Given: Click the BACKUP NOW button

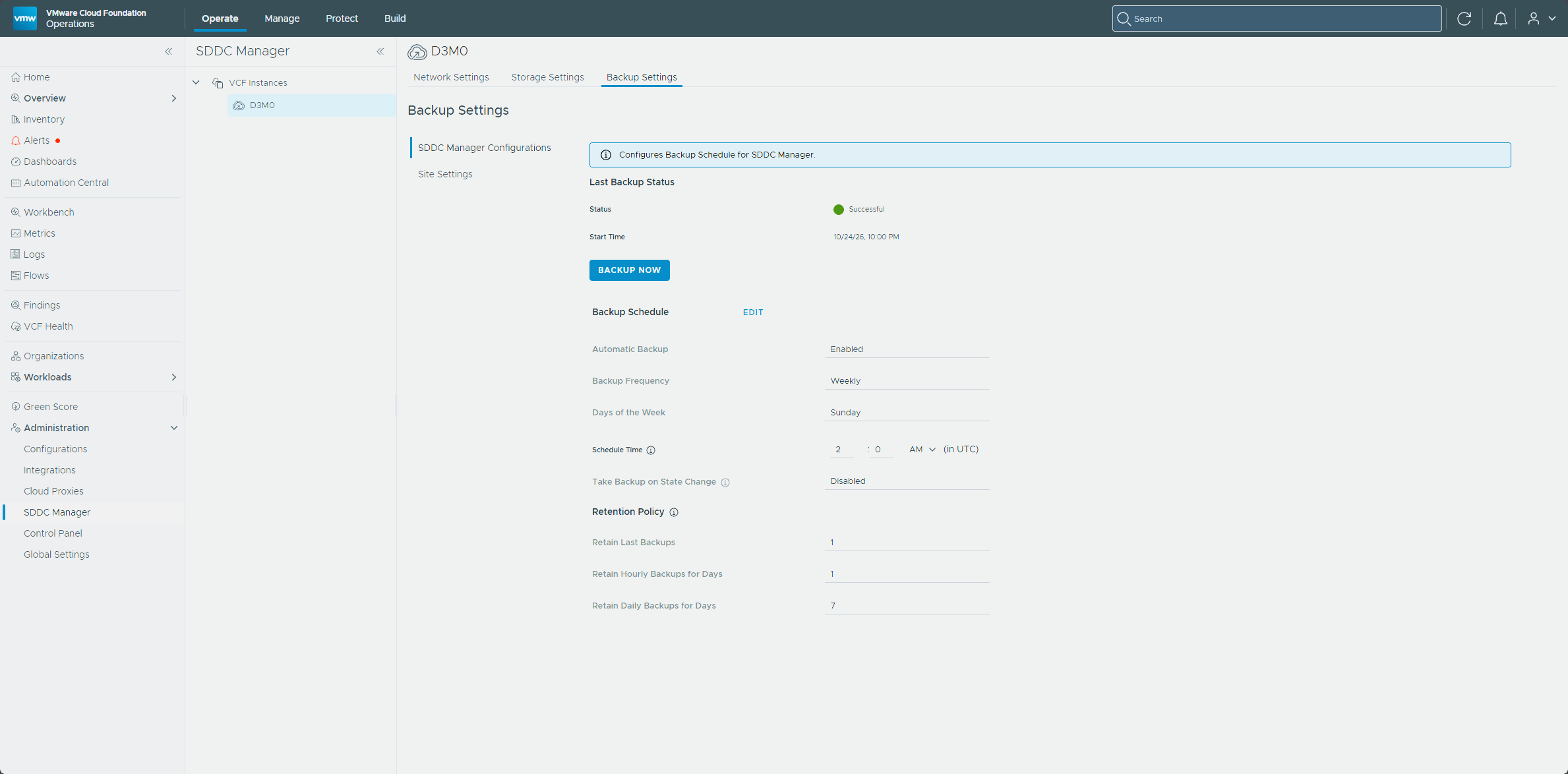Looking at the screenshot, I should tap(629, 270).
